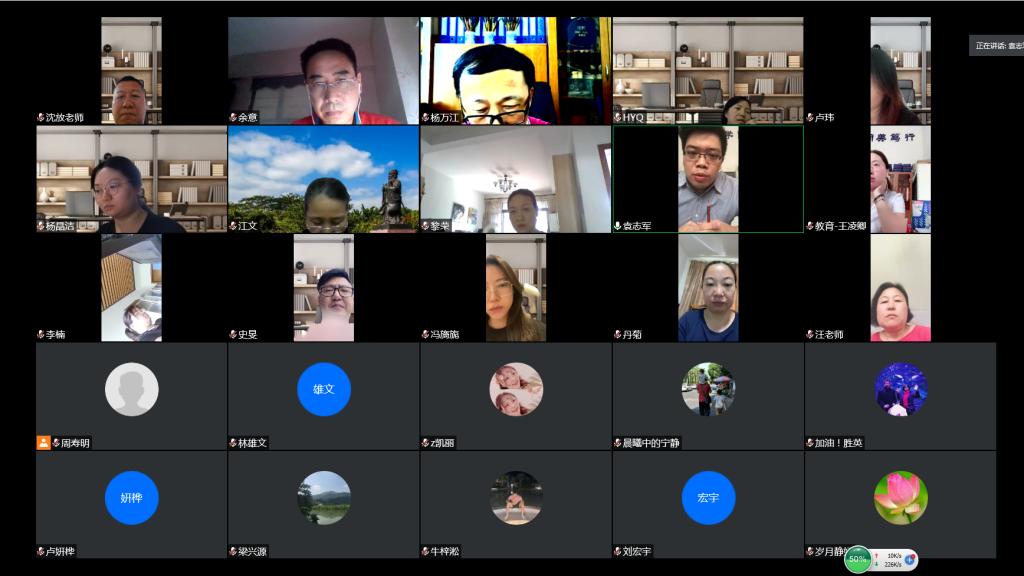Click the microphone icon next to 袁志军
The image size is (1024, 576).
[618, 226]
